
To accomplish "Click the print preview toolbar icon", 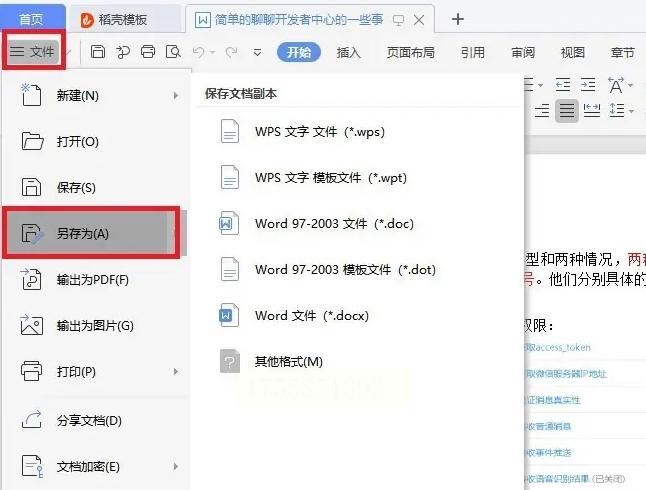I will [x=173, y=52].
